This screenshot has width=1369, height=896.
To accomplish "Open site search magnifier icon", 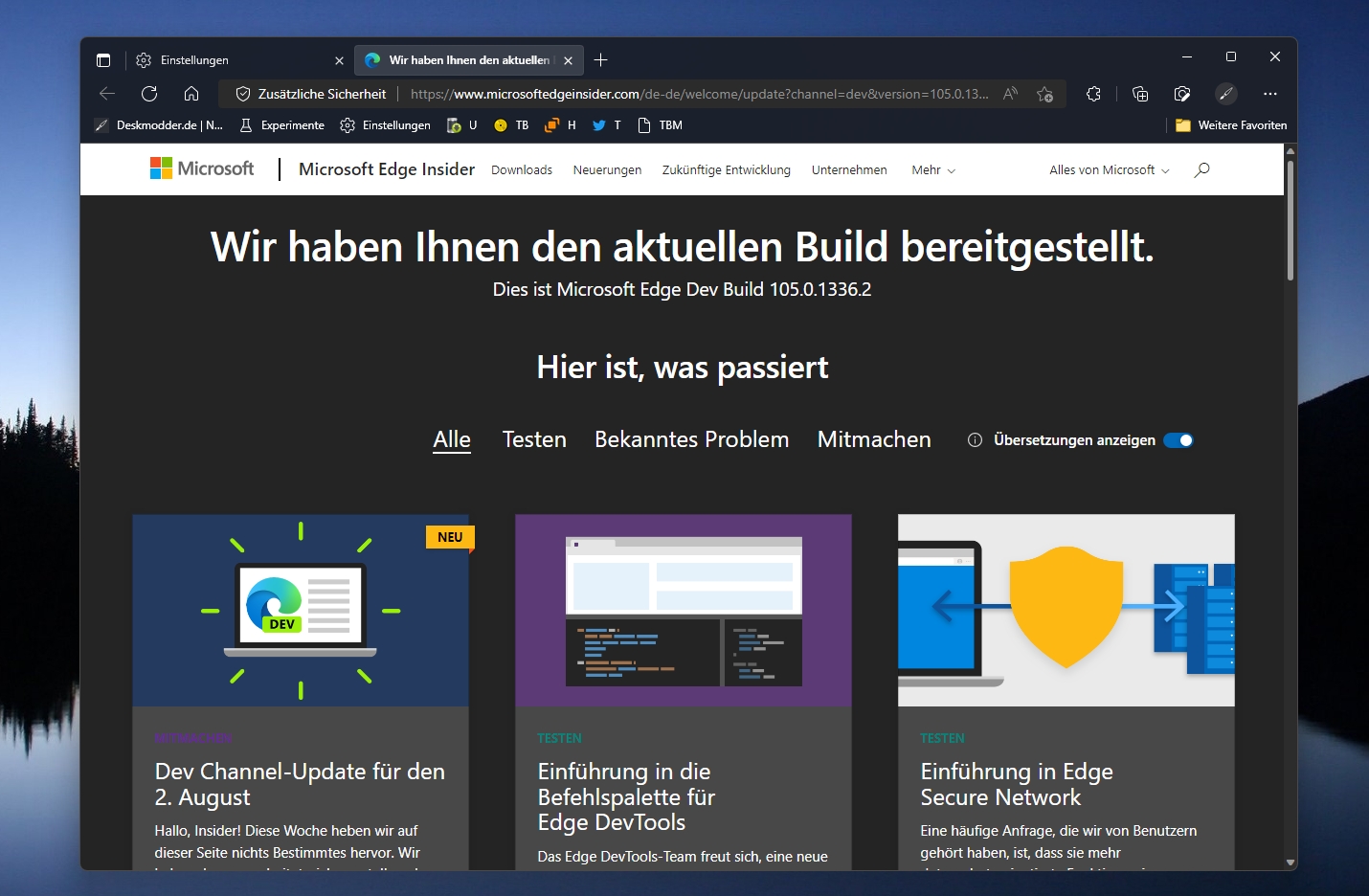I will 1202,169.
